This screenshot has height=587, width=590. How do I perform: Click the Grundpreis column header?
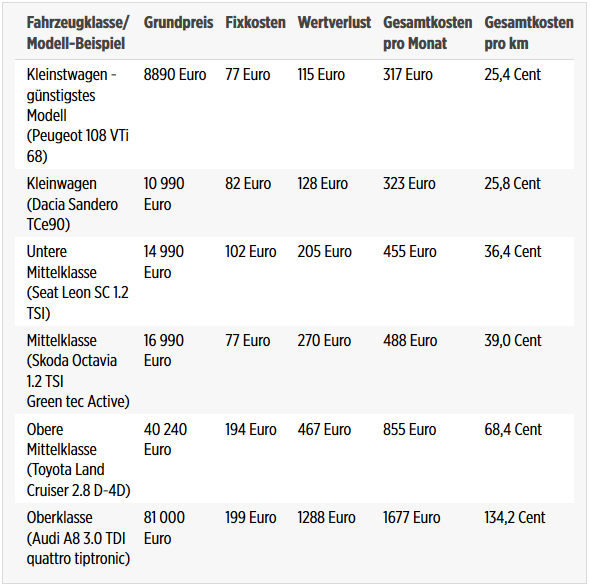(178, 23)
